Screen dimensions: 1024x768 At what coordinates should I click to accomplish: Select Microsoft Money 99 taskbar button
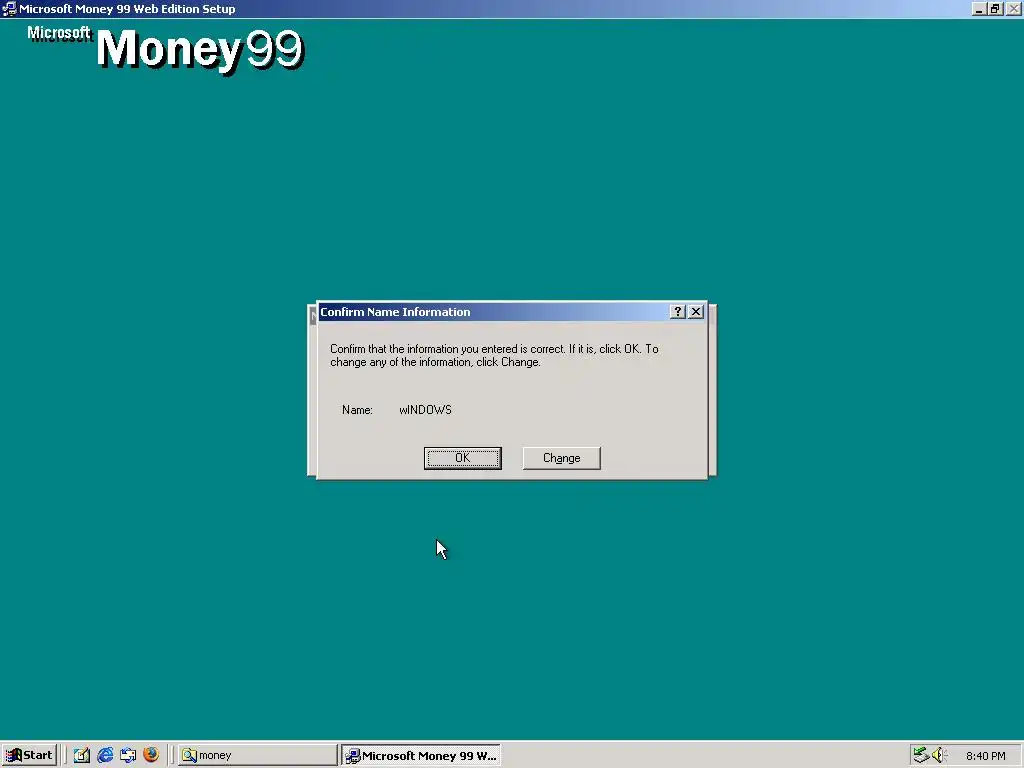421,755
